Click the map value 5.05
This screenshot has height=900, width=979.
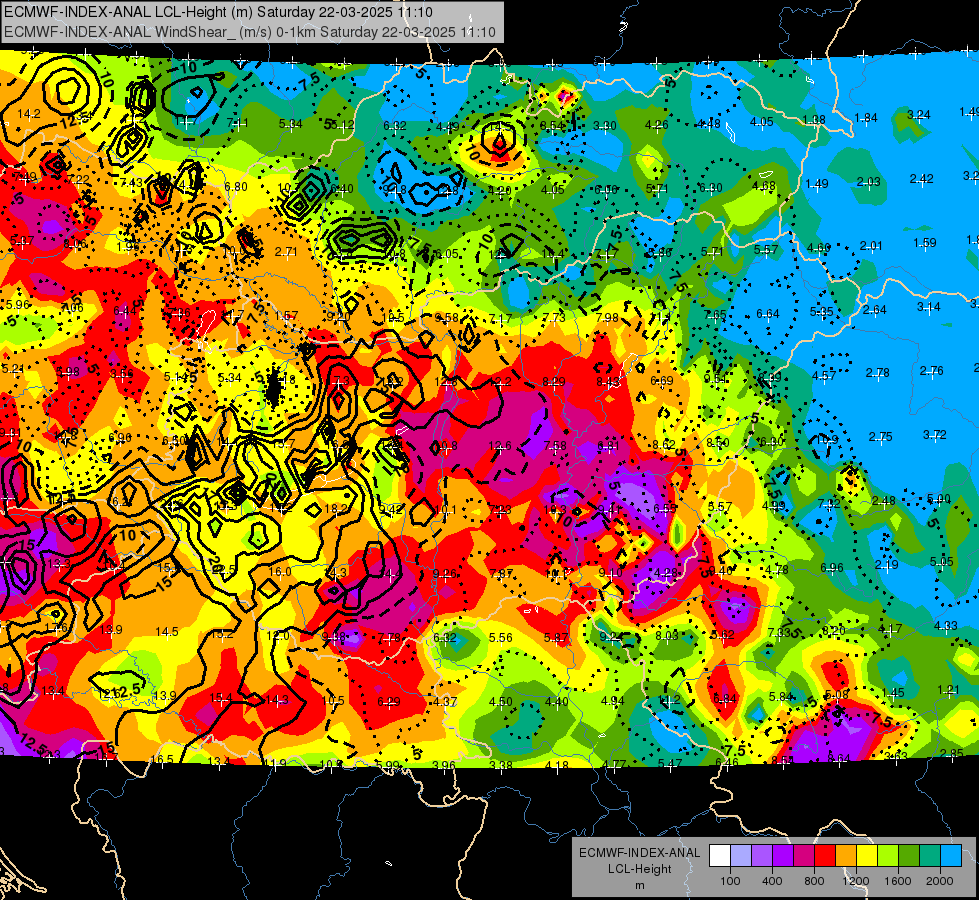pos(941,561)
